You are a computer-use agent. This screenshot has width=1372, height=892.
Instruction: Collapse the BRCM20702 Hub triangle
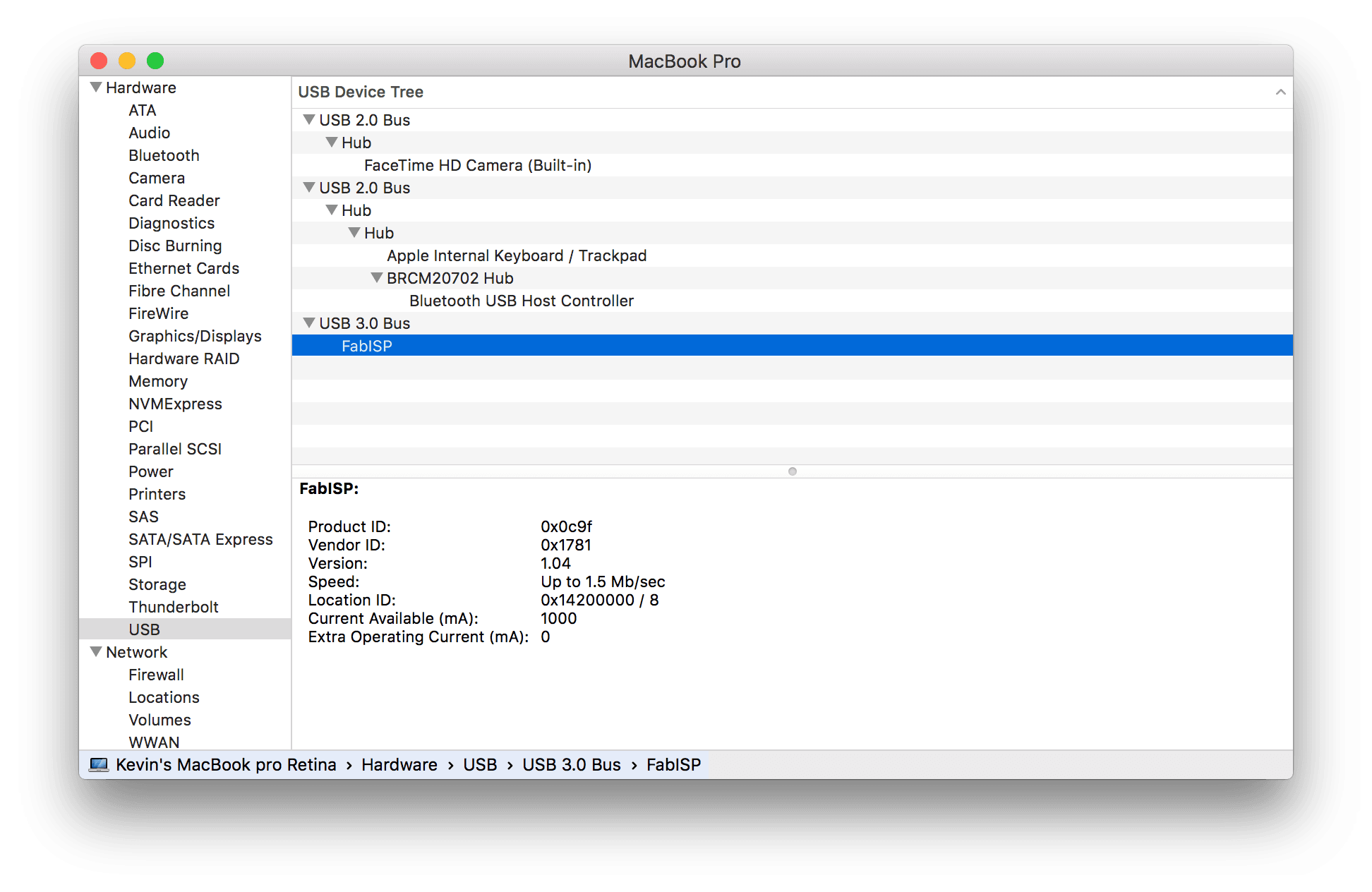pos(377,277)
